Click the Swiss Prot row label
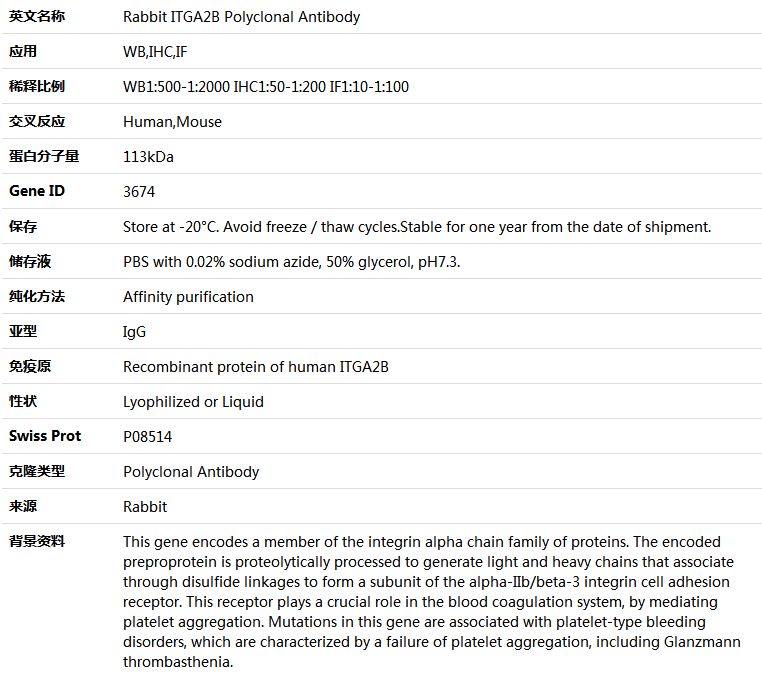762x677 pixels. coord(45,436)
